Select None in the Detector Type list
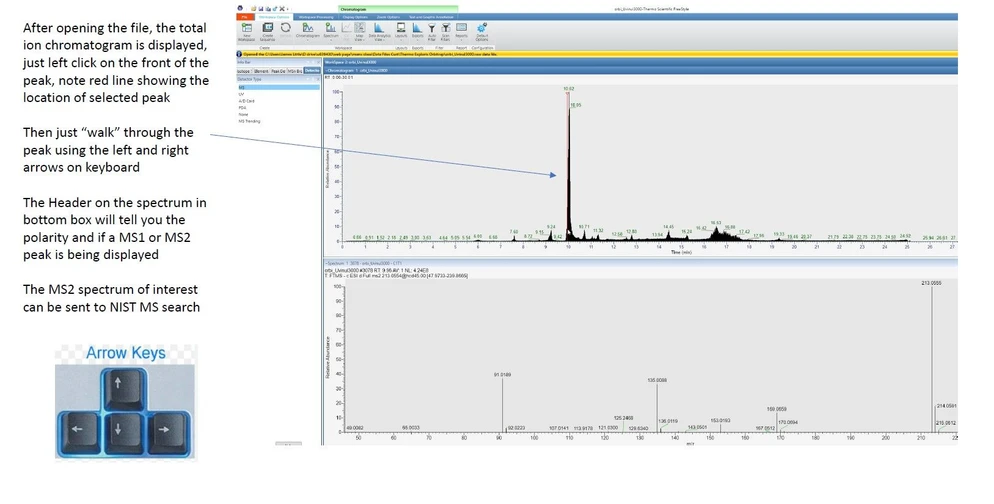This screenshot has width=994, height=504. pos(243,114)
